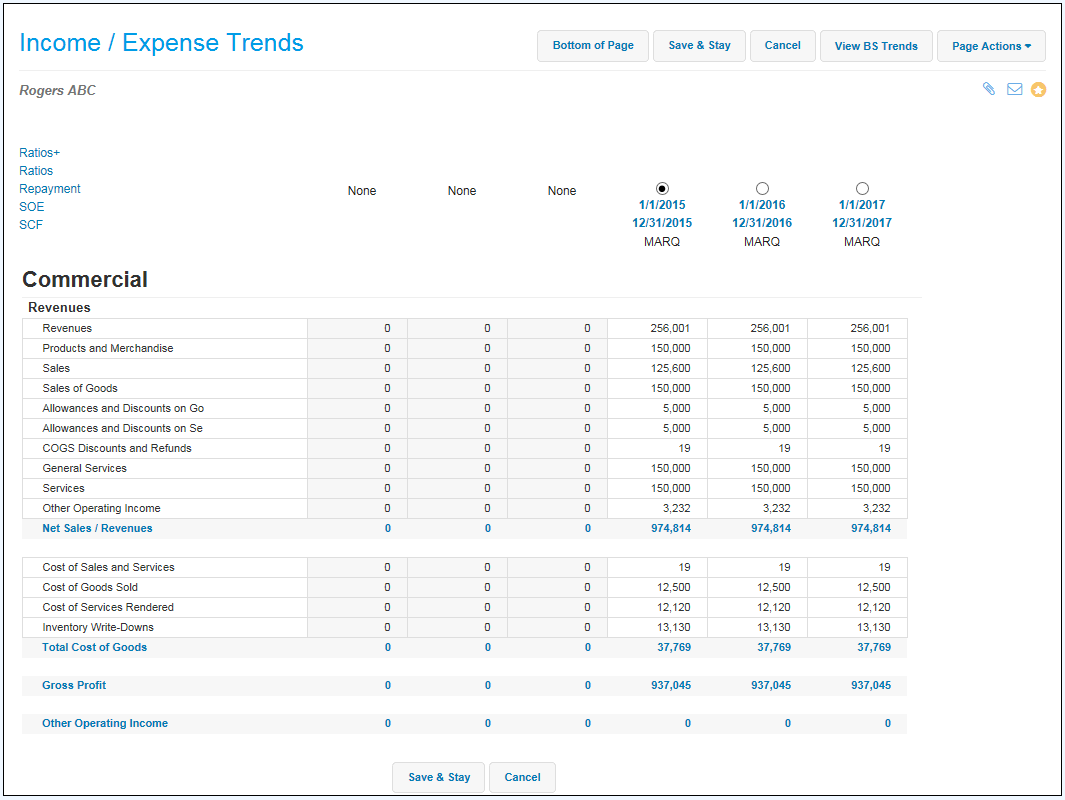The height and width of the screenshot is (800, 1065).
Task: Edit Cost of Goods Sold 2015 value
Action: 657,587
